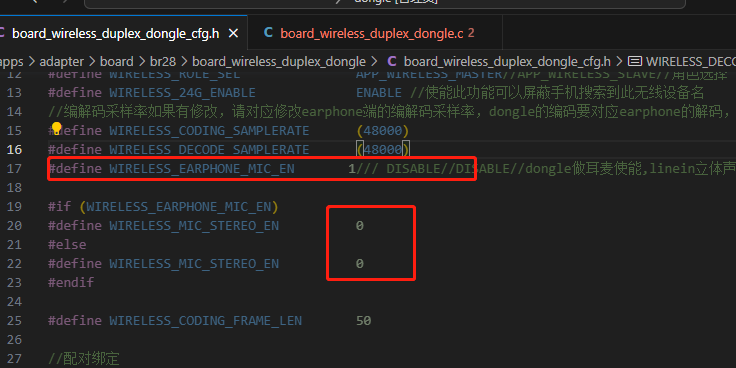Click the lightbulb quick-fix icon on line 15
This screenshot has width=736, height=368.
pyautogui.click(x=56, y=128)
